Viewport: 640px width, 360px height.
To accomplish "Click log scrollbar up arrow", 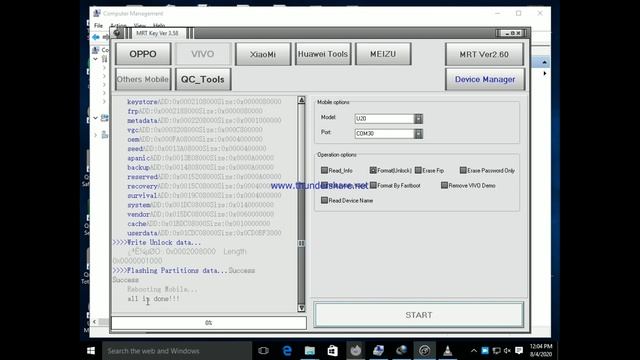I will tap(301, 100).
